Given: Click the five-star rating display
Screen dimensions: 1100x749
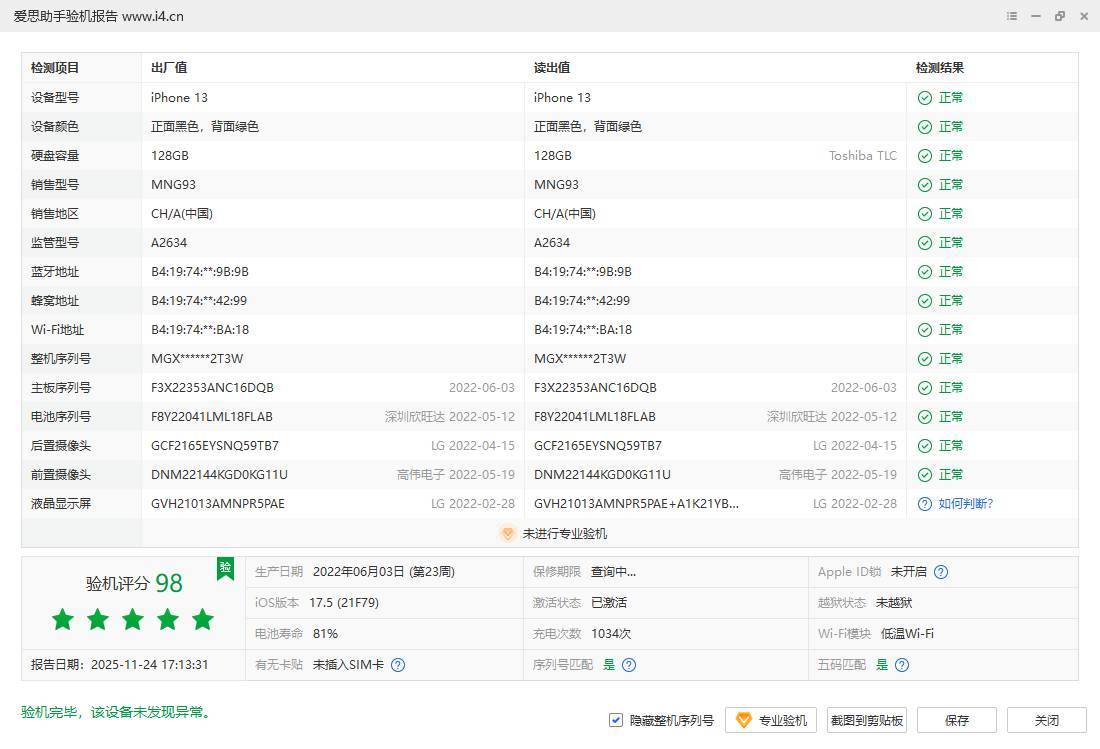Looking at the screenshot, I should coord(133,620).
